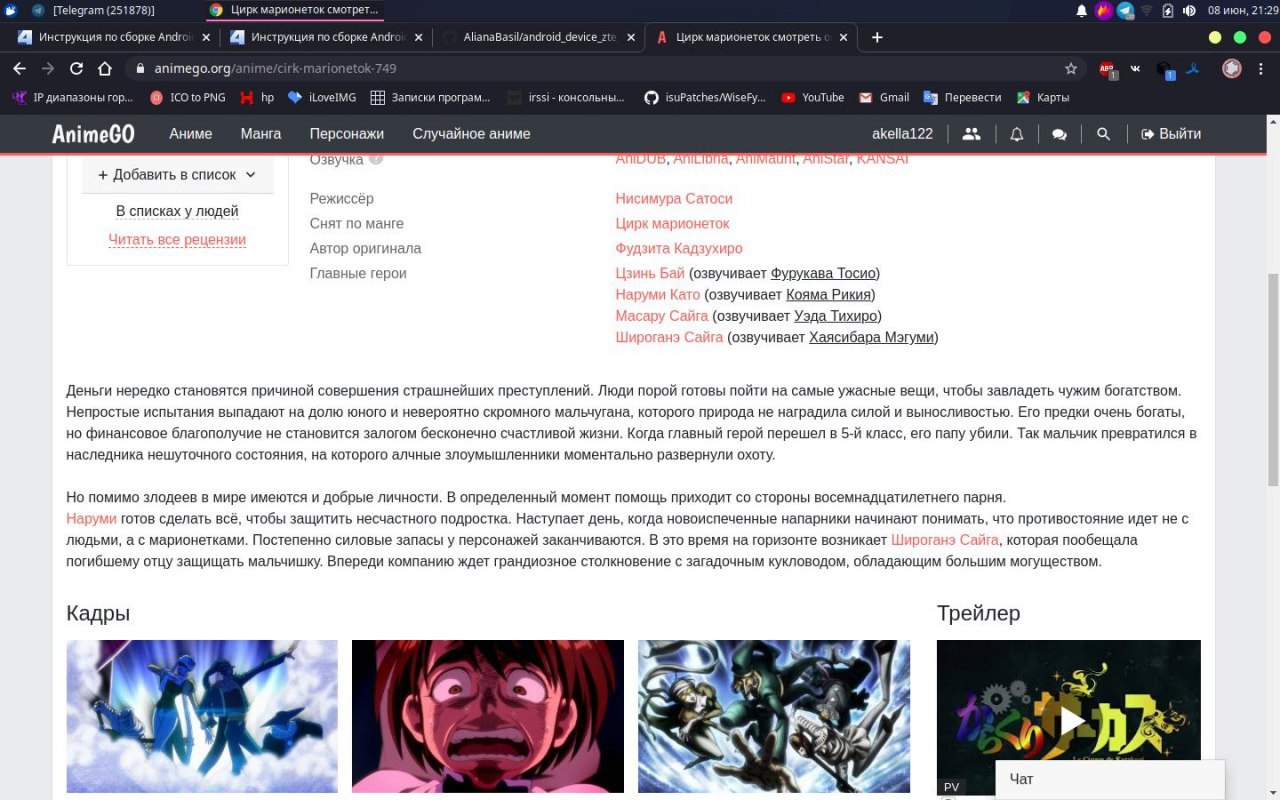The height and width of the screenshot is (800, 1280).
Task: Open the Персонажи menu item
Action: point(347,134)
